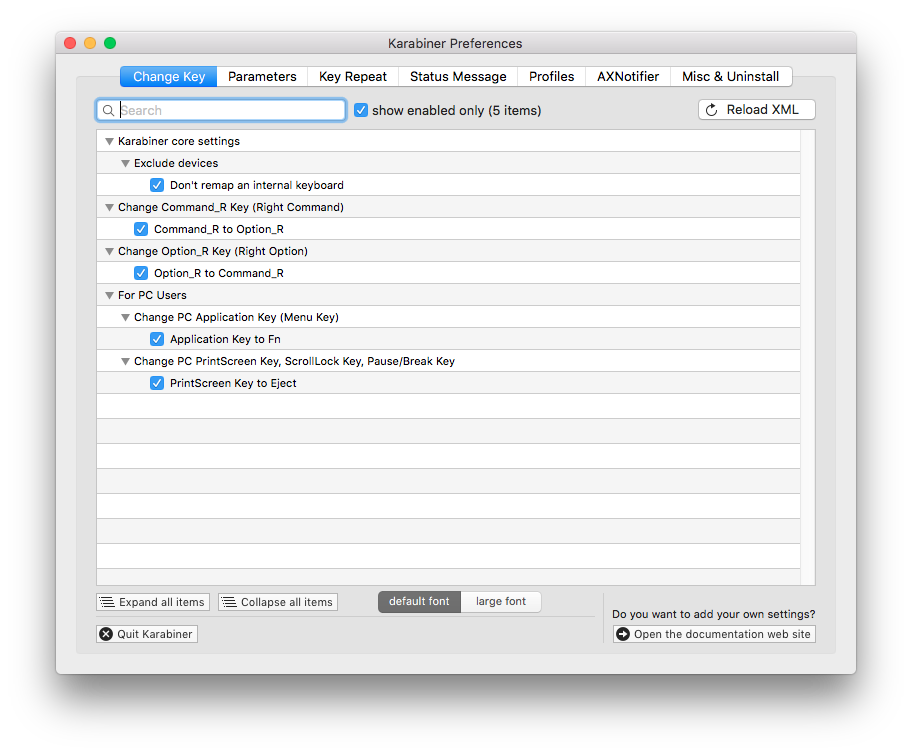Collapse Change Option_R Key group
This screenshot has width=912, height=754.
click(x=109, y=251)
